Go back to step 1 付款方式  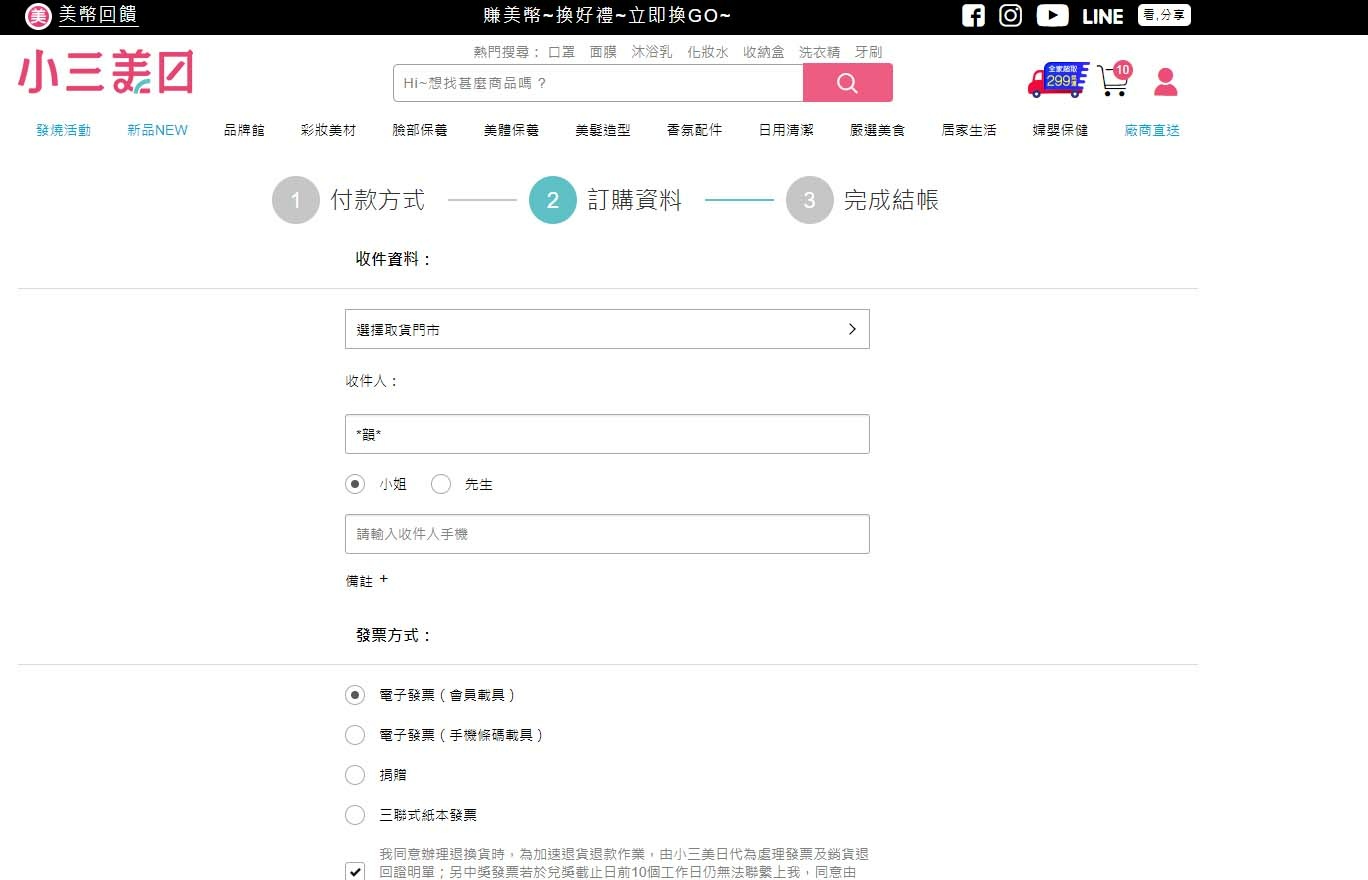pyautogui.click(x=349, y=200)
